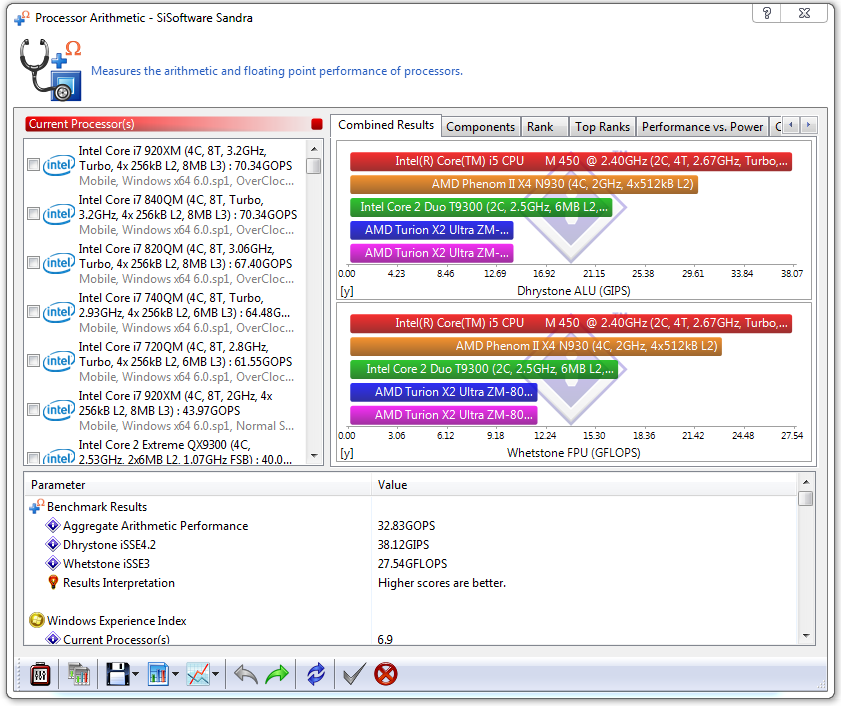Click the diamond icon beside Dhrystone iSSE4.2
841x706 pixels.
coord(53,545)
